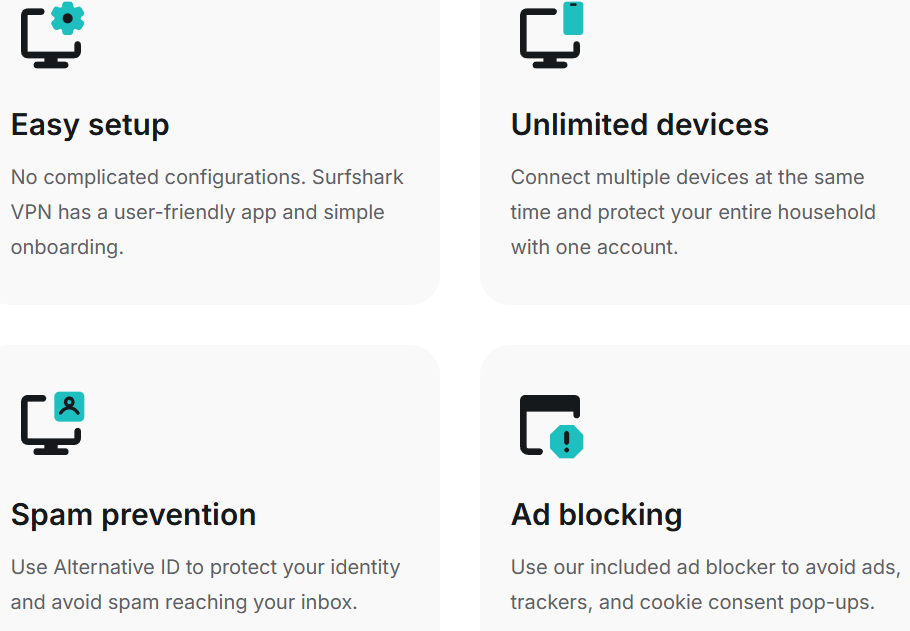Click "time and protect your entire household" line
910x631 pixels.
point(692,213)
